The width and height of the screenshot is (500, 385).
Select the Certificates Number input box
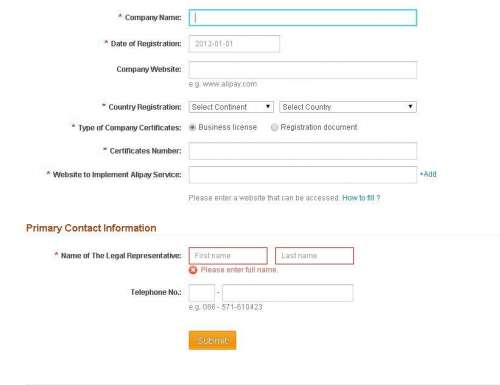pyautogui.click(x=303, y=151)
